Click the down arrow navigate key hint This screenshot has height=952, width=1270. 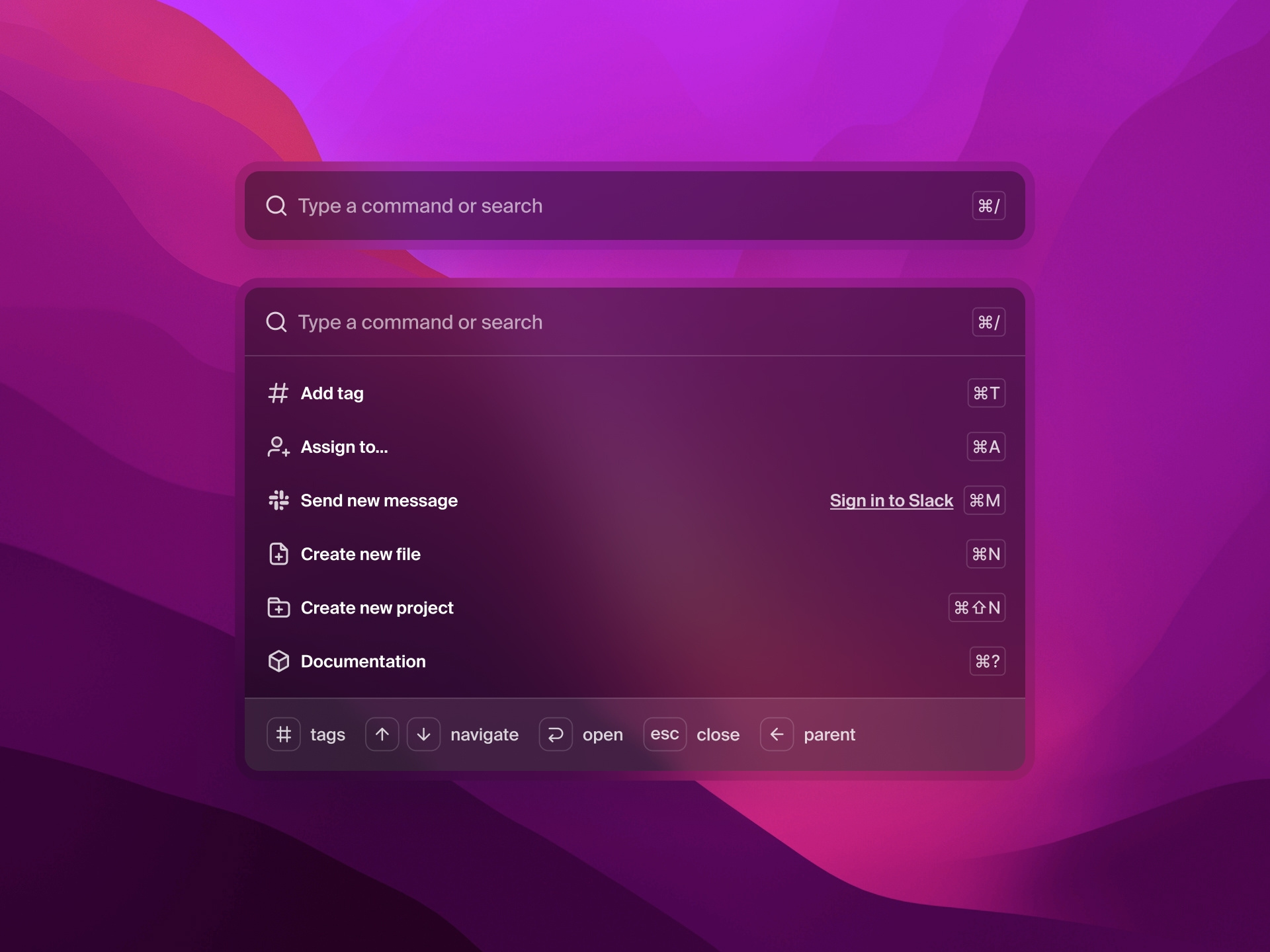coord(424,734)
